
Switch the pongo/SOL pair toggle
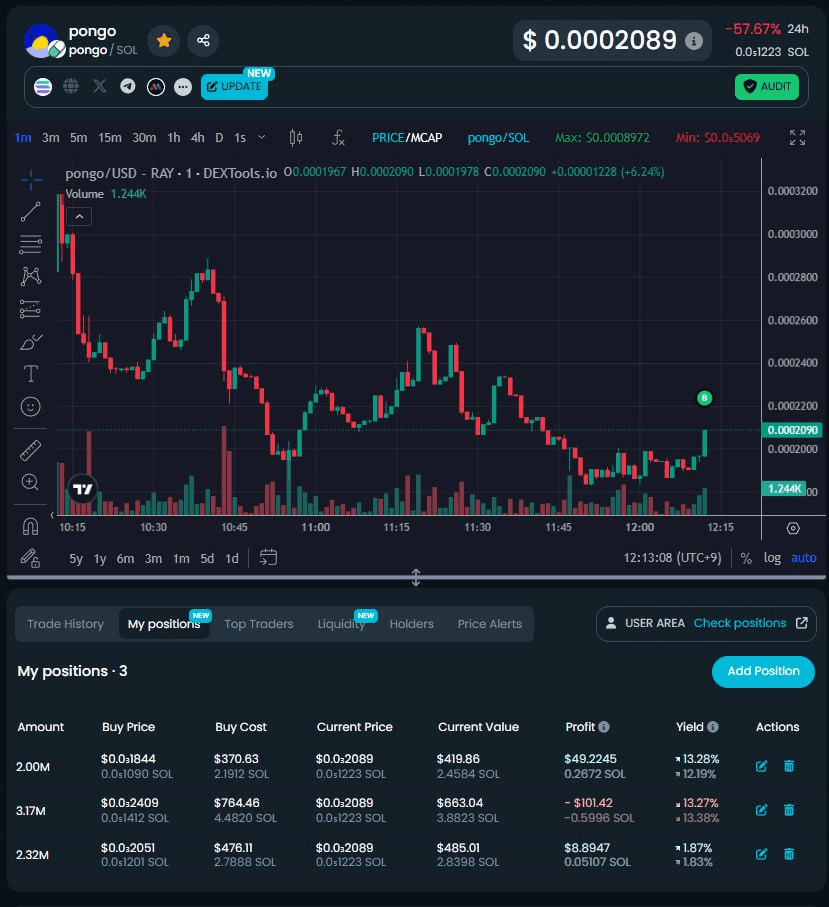point(498,138)
